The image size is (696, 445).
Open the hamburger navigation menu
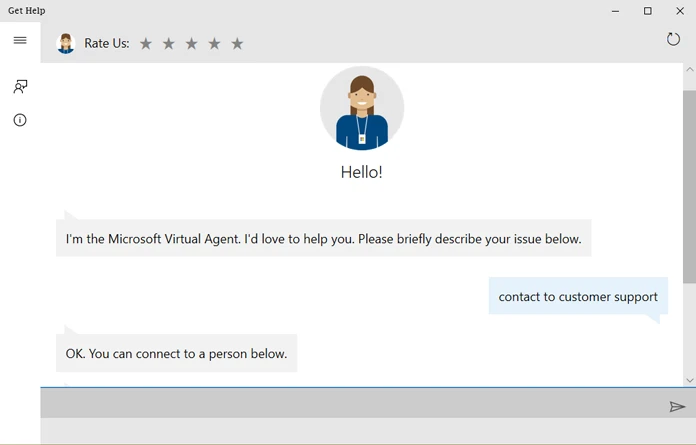tap(20, 40)
